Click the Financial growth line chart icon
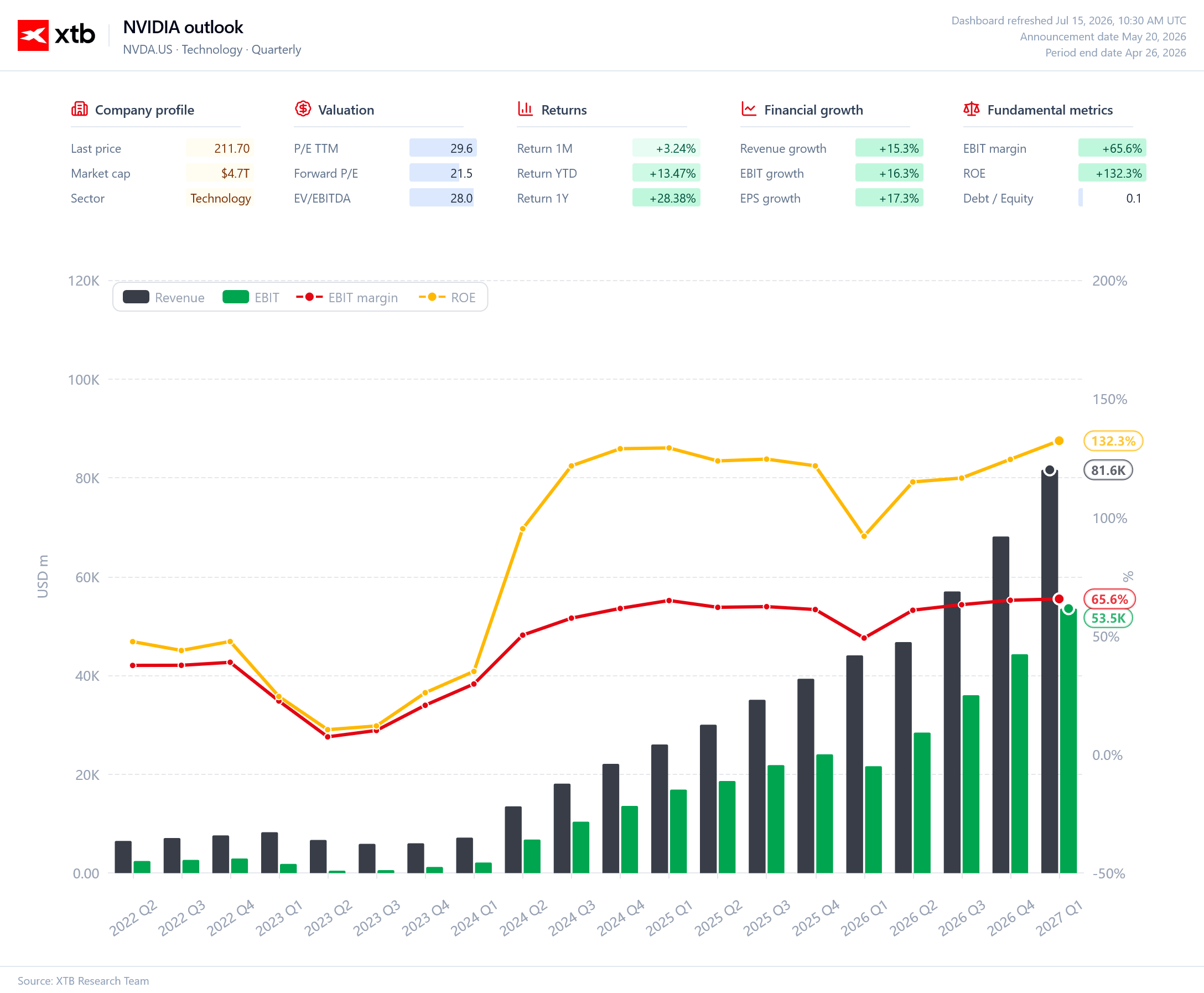The width and height of the screenshot is (1204, 993). pos(749,108)
